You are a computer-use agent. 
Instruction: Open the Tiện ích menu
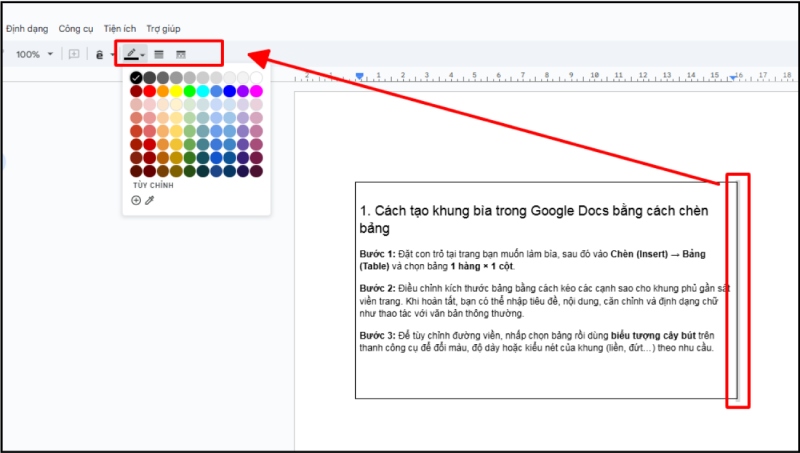(121, 29)
